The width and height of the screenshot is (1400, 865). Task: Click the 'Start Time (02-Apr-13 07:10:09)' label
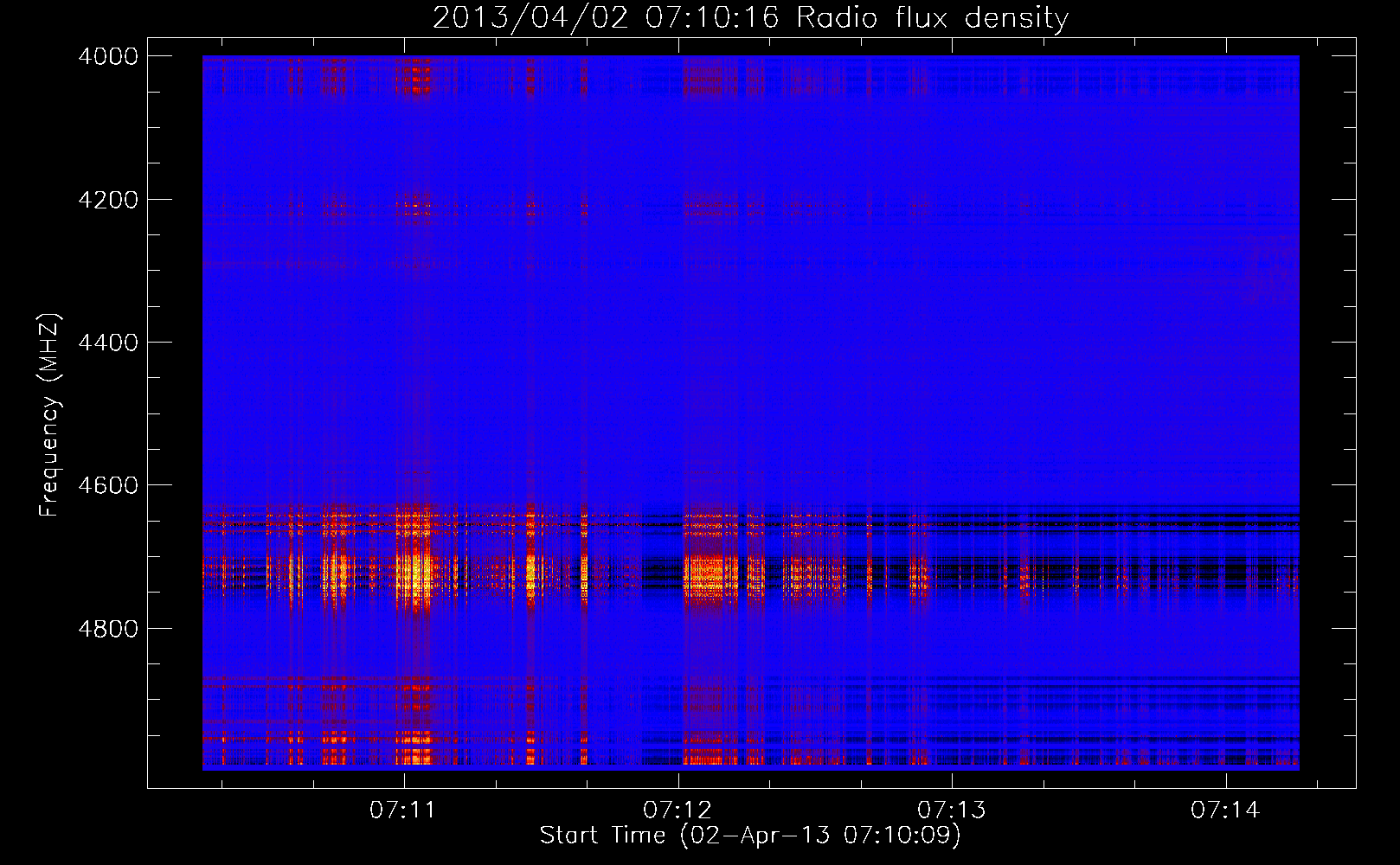click(750, 836)
